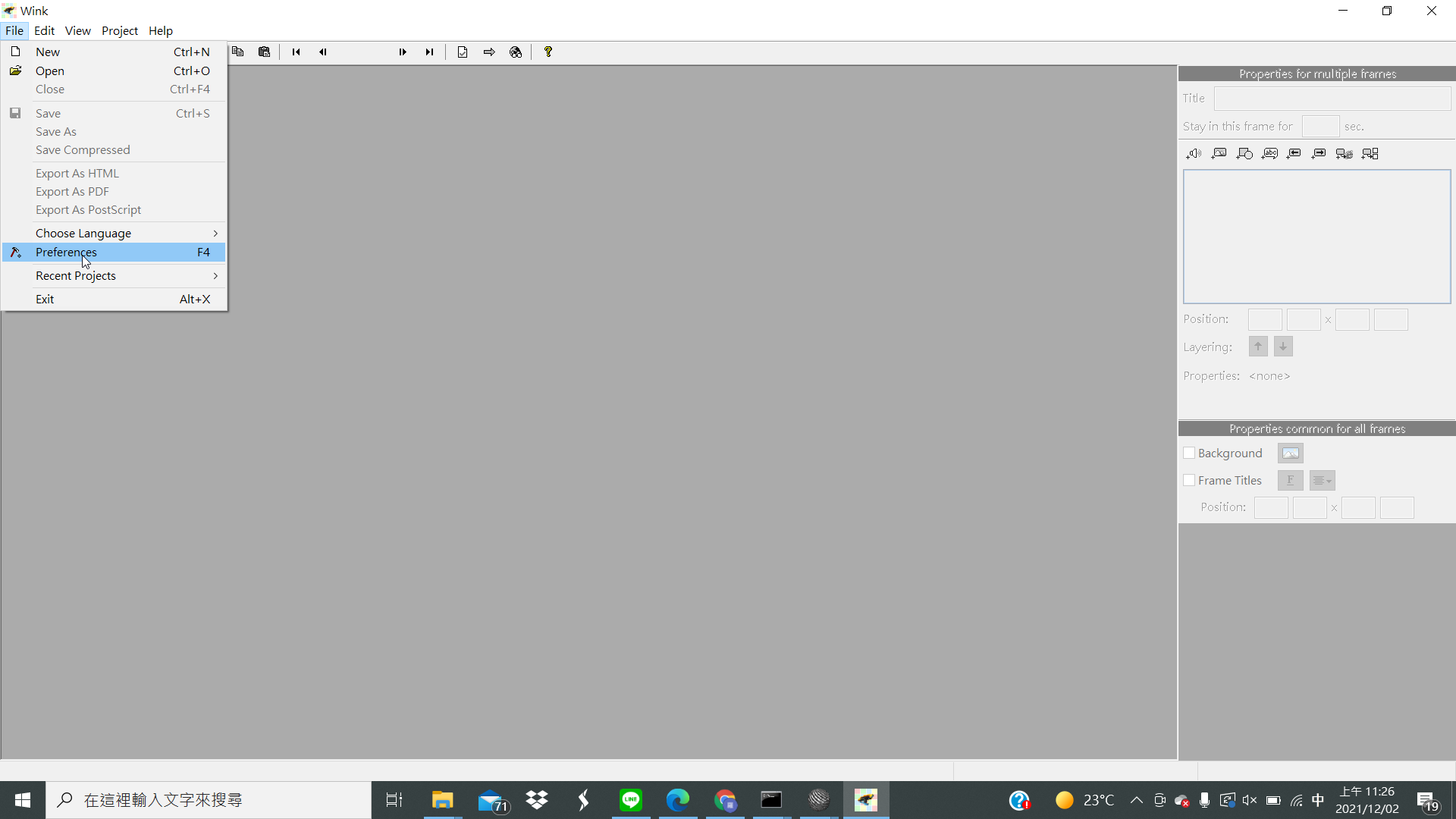Show hidden system tray icons chevron
Screen dimensions: 1456x819
tap(1136, 800)
